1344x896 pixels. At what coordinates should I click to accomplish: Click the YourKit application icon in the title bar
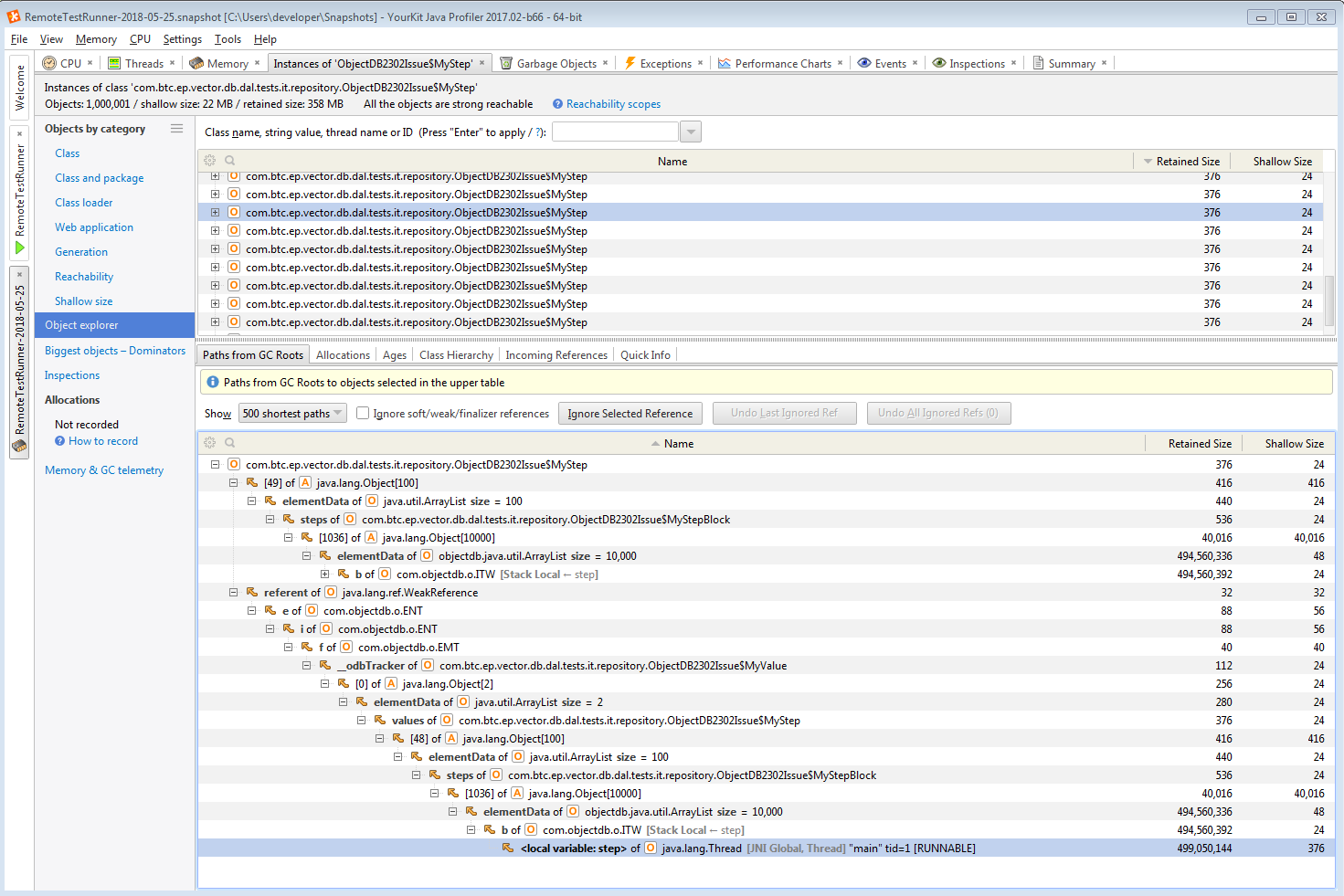point(14,16)
